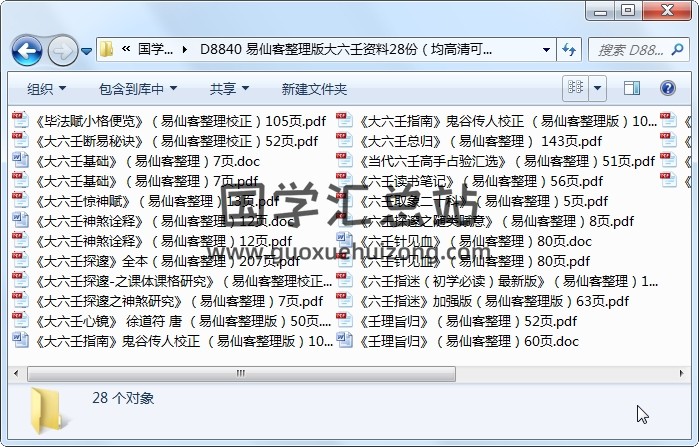Screen dimensions: 699x447
Task: Select file name 《壬理旨归》52页.pdf
Action: click(468, 322)
